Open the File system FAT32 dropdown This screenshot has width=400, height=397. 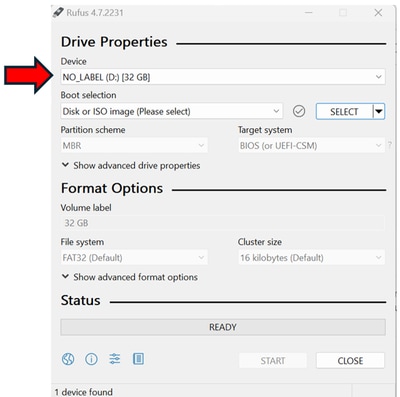tap(134, 258)
